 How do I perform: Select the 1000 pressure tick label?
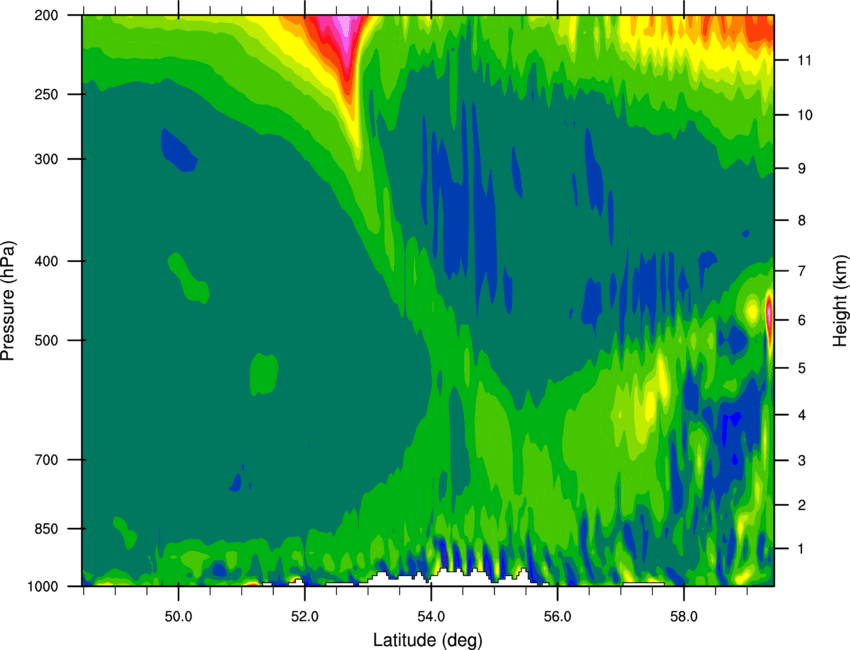[42, 587]
